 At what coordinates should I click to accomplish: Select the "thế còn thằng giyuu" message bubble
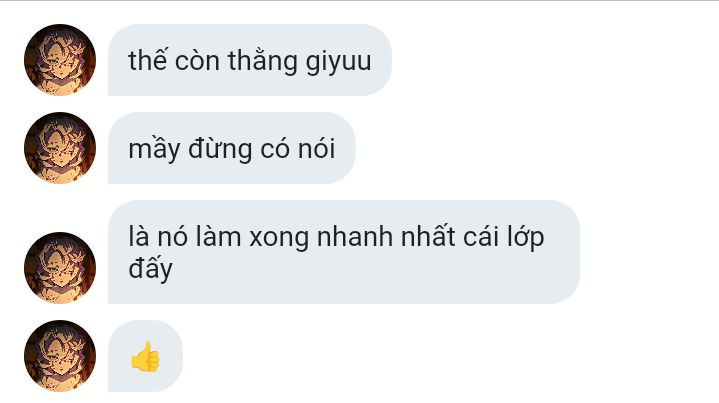pyautogui.click(x=250, y=60)
